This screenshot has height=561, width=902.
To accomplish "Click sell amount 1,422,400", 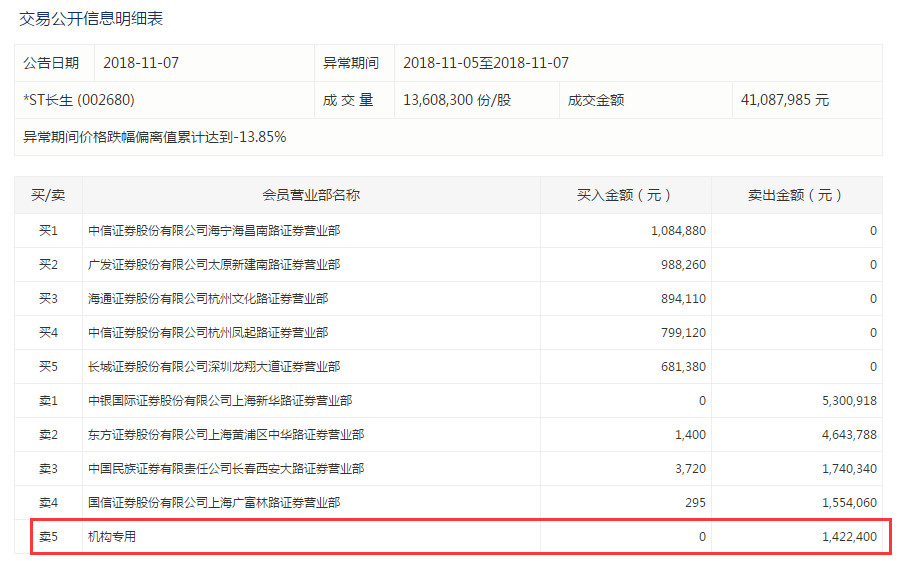I will pyautogui.click(x=849, y=536).
